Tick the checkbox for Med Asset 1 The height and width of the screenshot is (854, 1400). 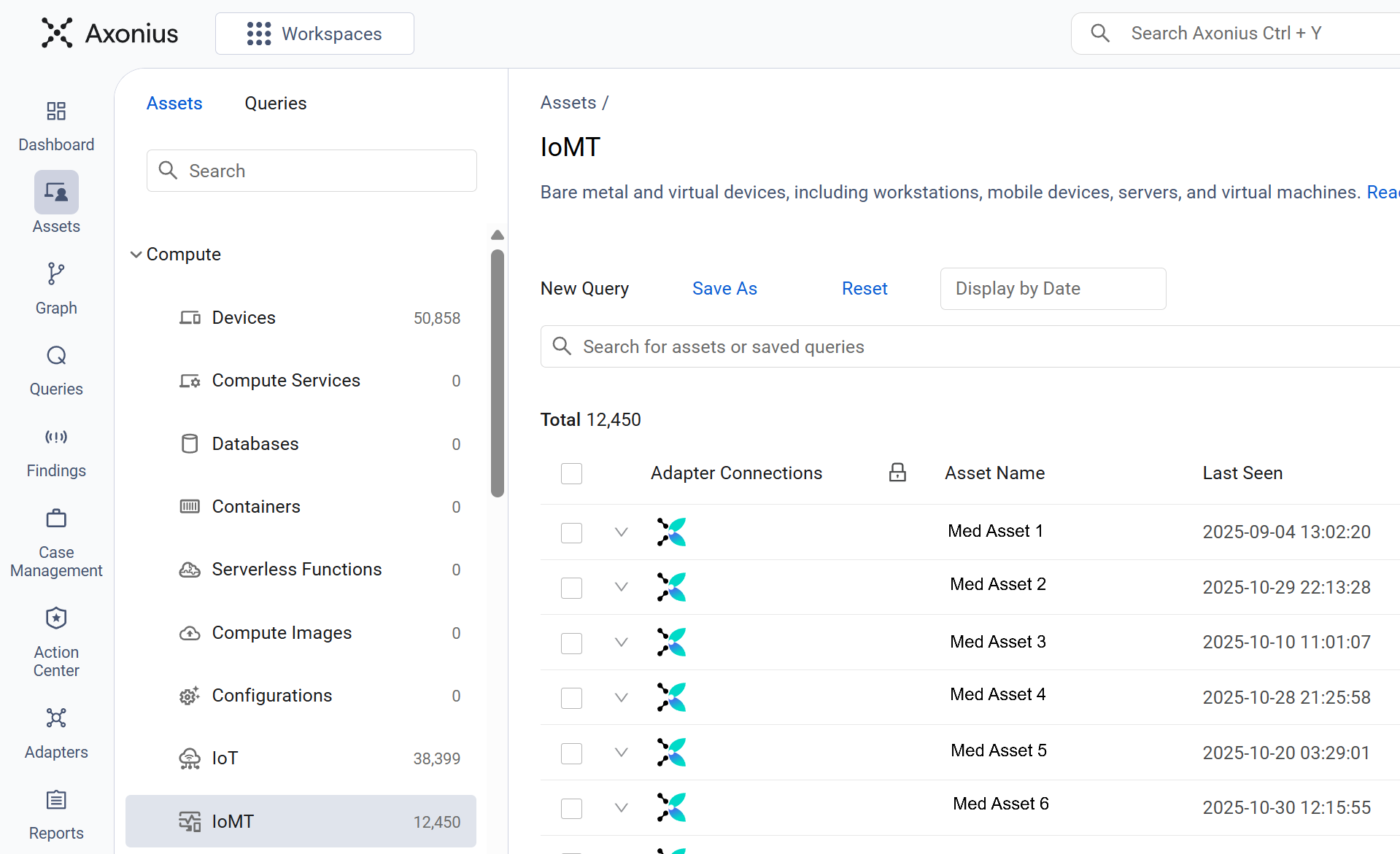[x=571, y=533]
